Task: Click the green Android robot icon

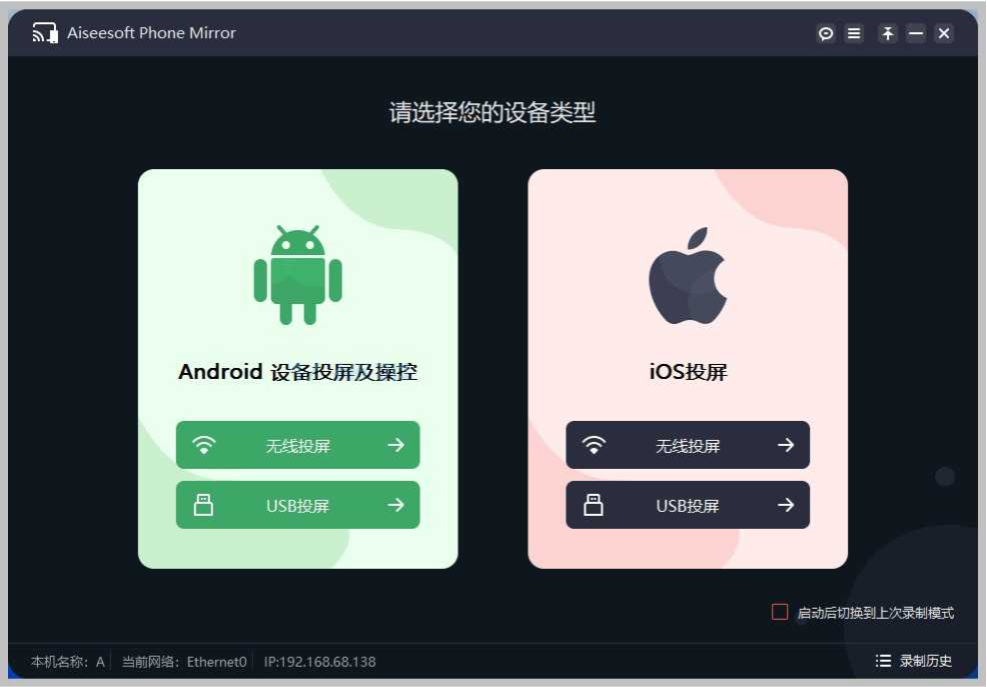Action: 298,275
